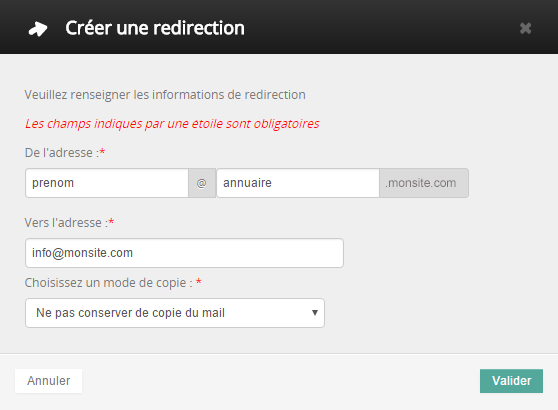This screenshot has width=558, height=410.
Task: Click the red asterisk after mode de copie
Action: pyautogui.click(x=199, y=282)
